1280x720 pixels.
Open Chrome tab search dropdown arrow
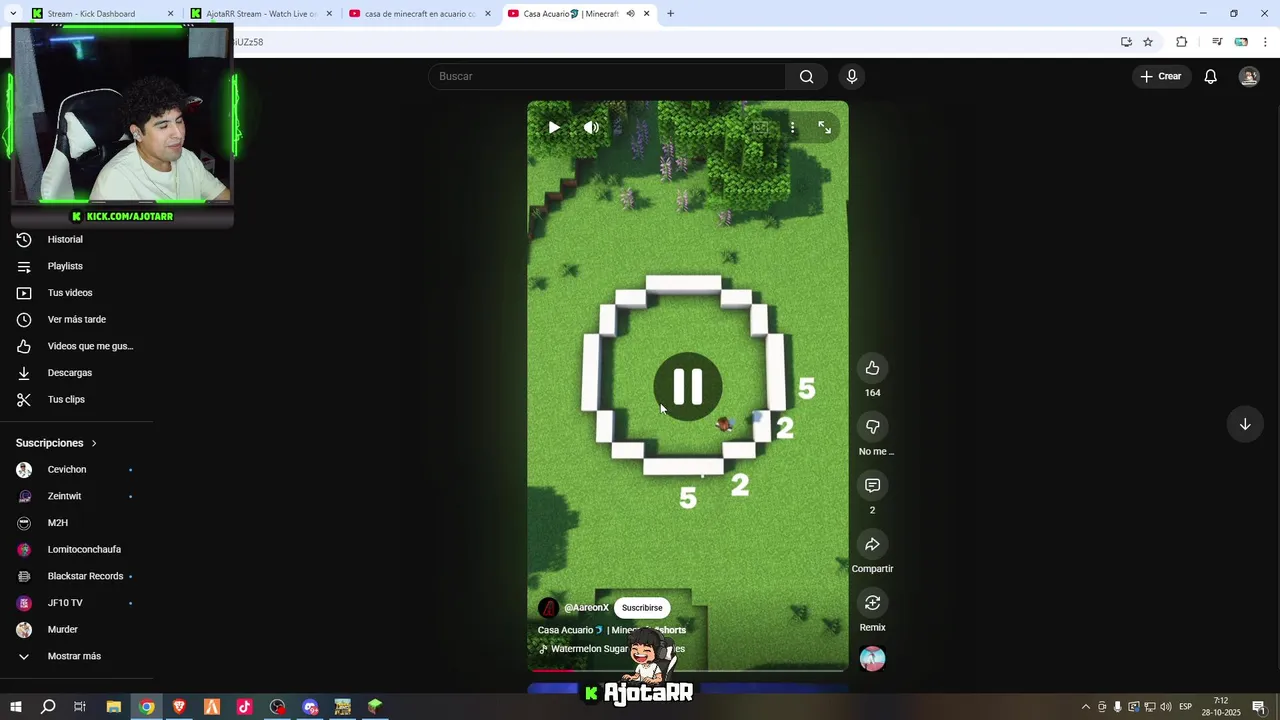click(x=13, y=14)
